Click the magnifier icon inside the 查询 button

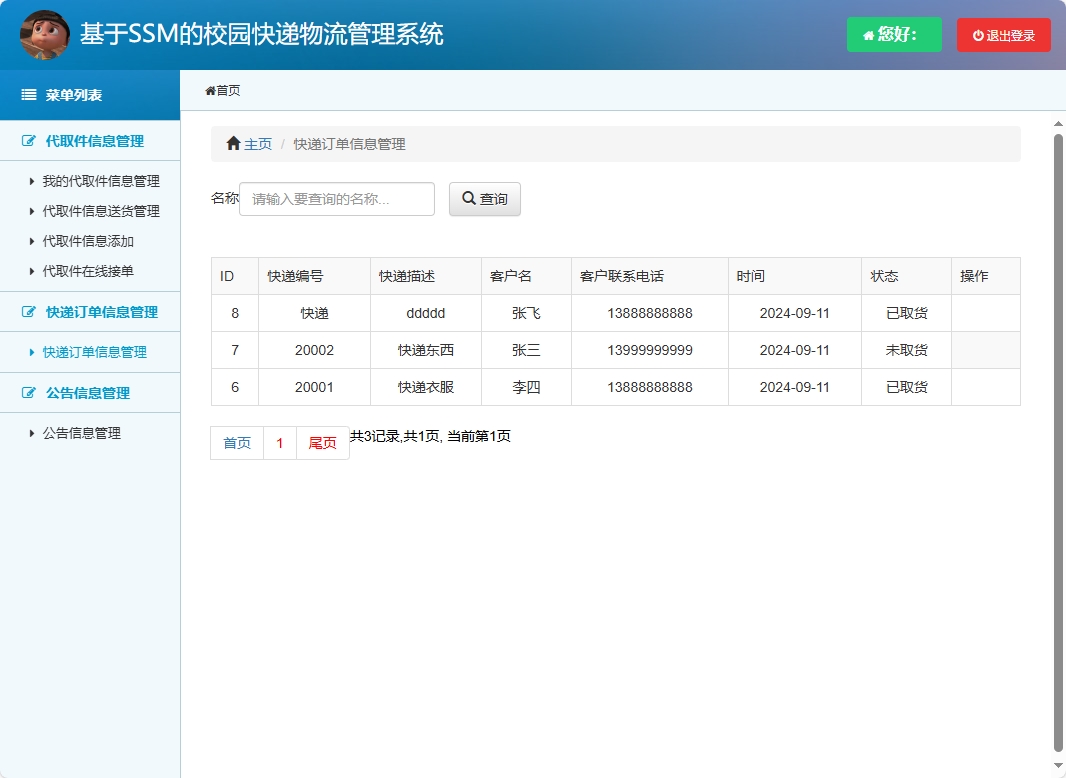[x=467, y=197]
